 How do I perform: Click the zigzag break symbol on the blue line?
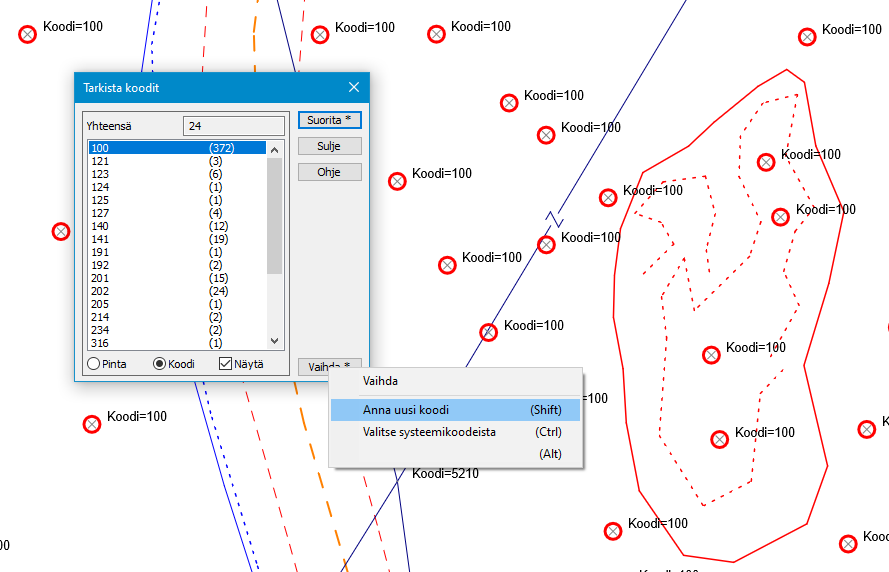(554, 218)
